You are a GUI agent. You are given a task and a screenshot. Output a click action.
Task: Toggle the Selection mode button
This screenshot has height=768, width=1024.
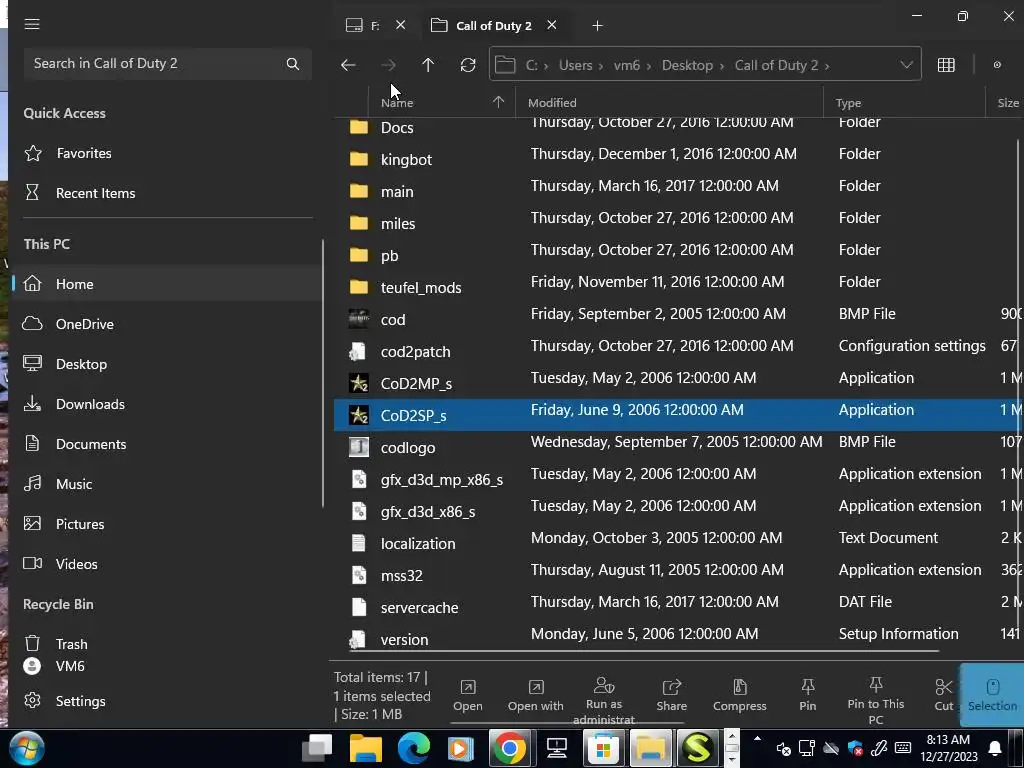click(x=992, y=696)
